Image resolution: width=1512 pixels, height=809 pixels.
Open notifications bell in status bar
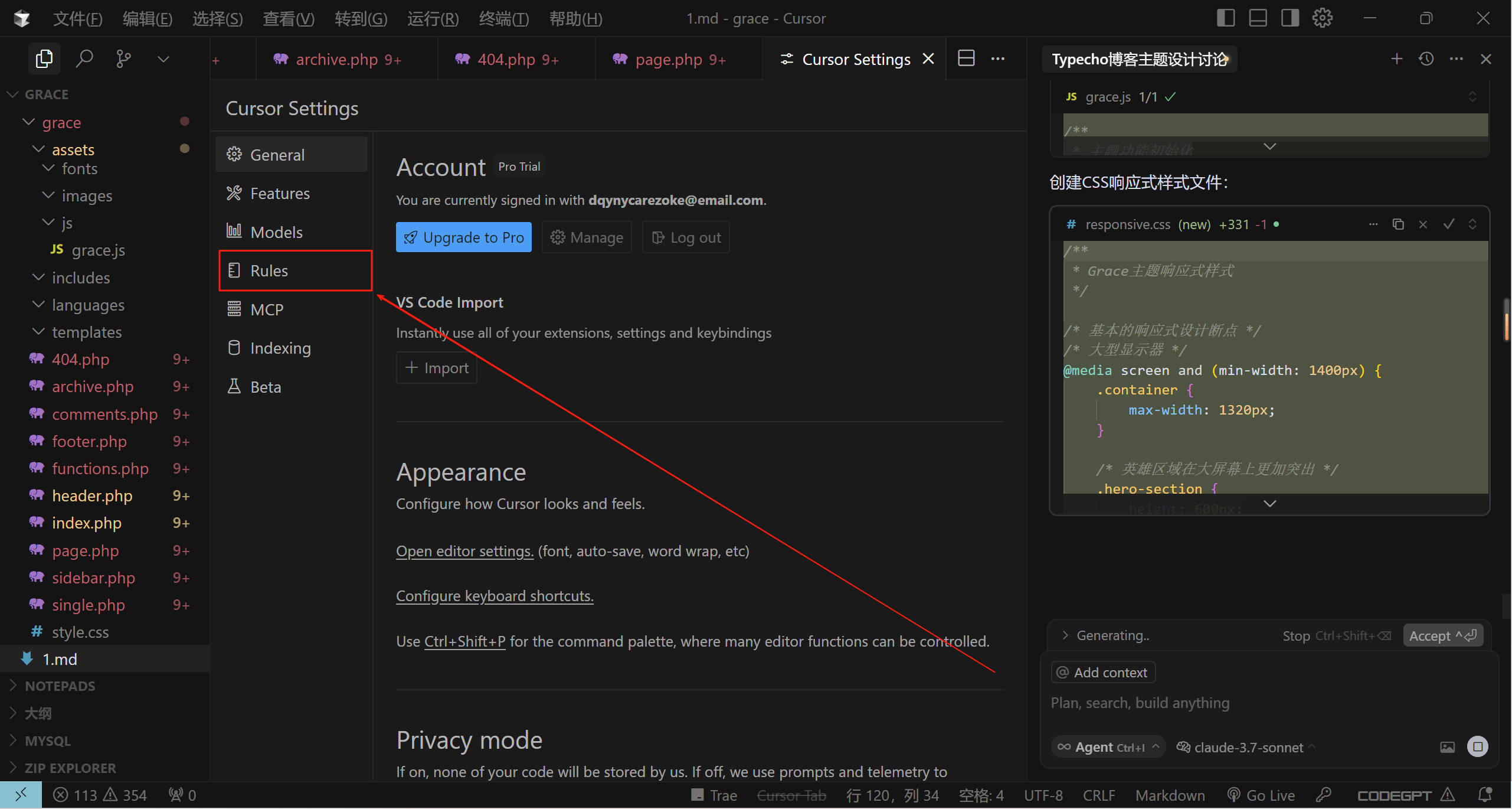1485,795
